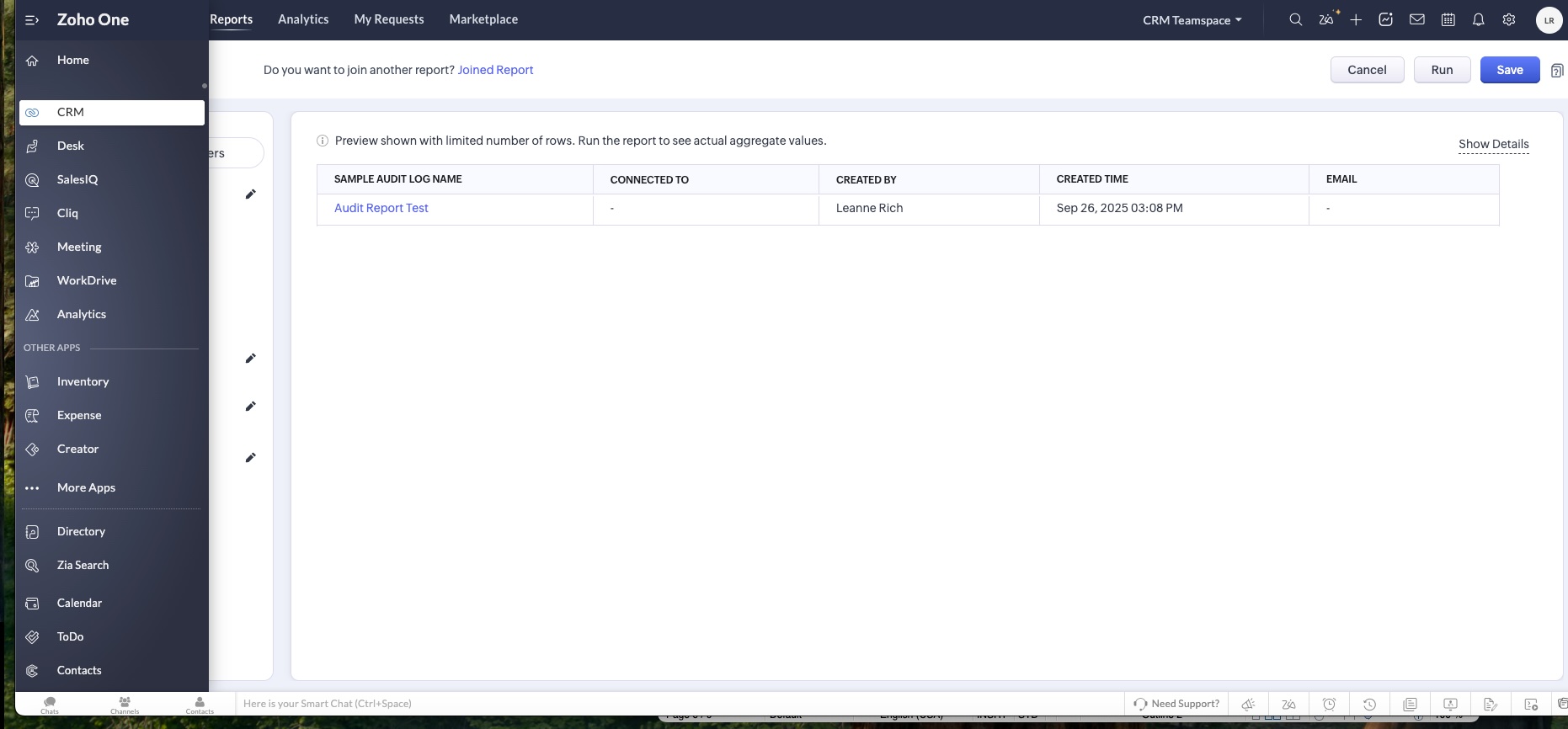Viewport: 1568px width, 729px height.
Task: Click the Cancel button
Action: click(x=1367, y=70)
